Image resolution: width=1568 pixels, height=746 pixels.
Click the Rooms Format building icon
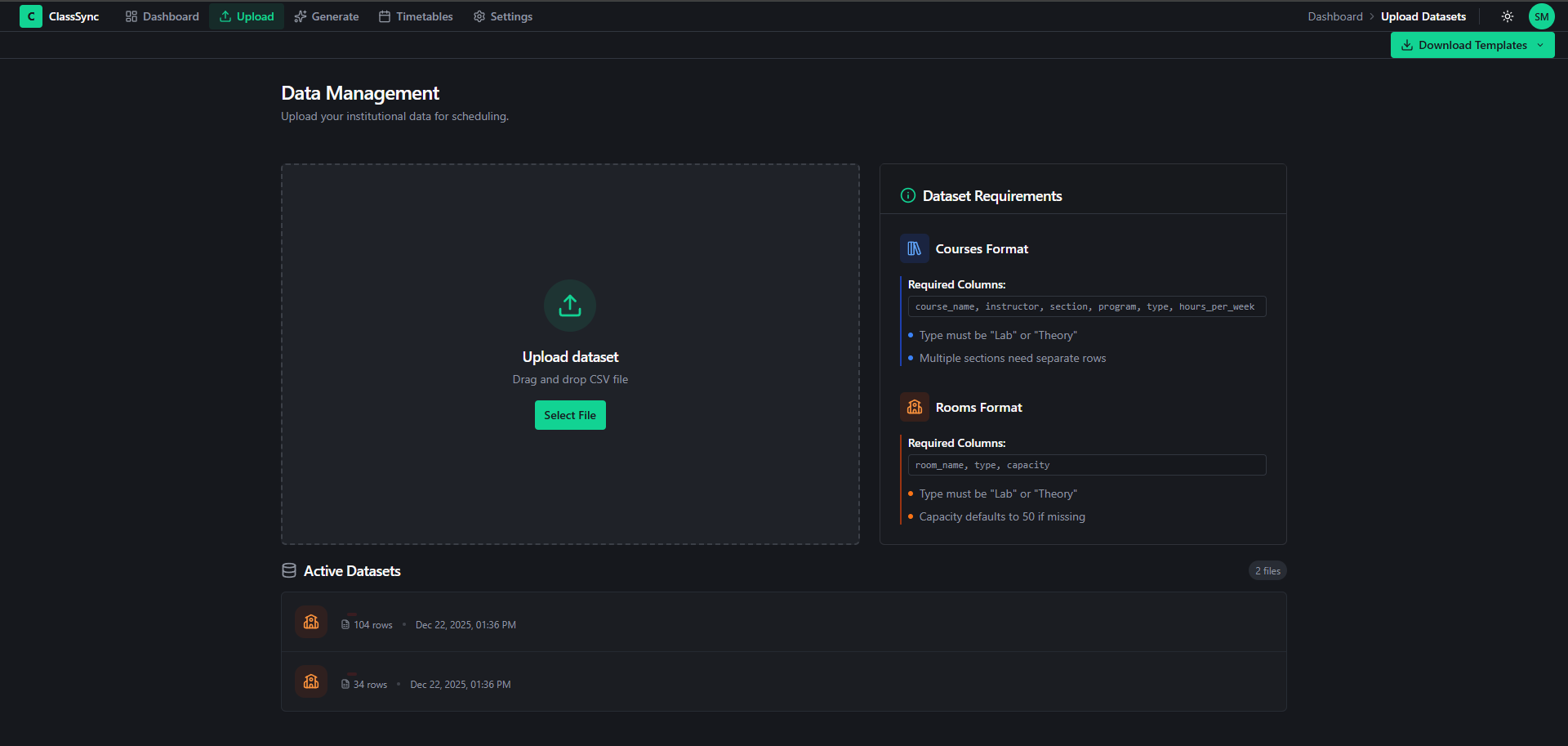click(915, 407)
